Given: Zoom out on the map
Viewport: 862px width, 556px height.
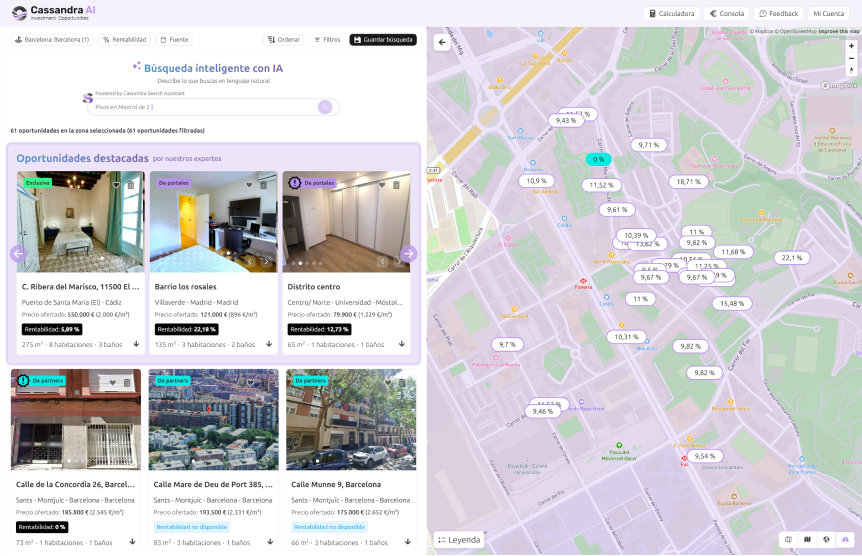Looking at the screenshot, I should click(x=851, y=58).
